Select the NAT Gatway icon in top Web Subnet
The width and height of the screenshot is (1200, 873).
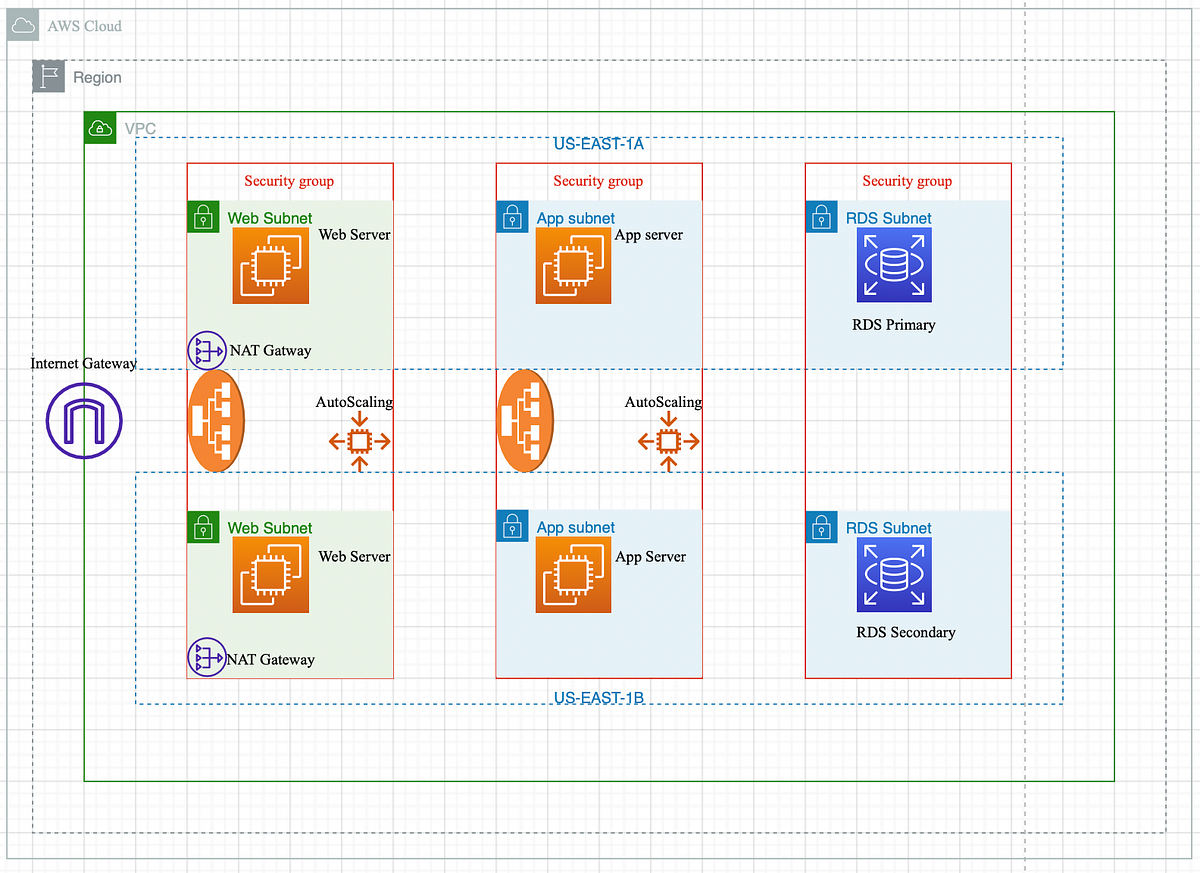pyautogui.click(x=207, y=350)
